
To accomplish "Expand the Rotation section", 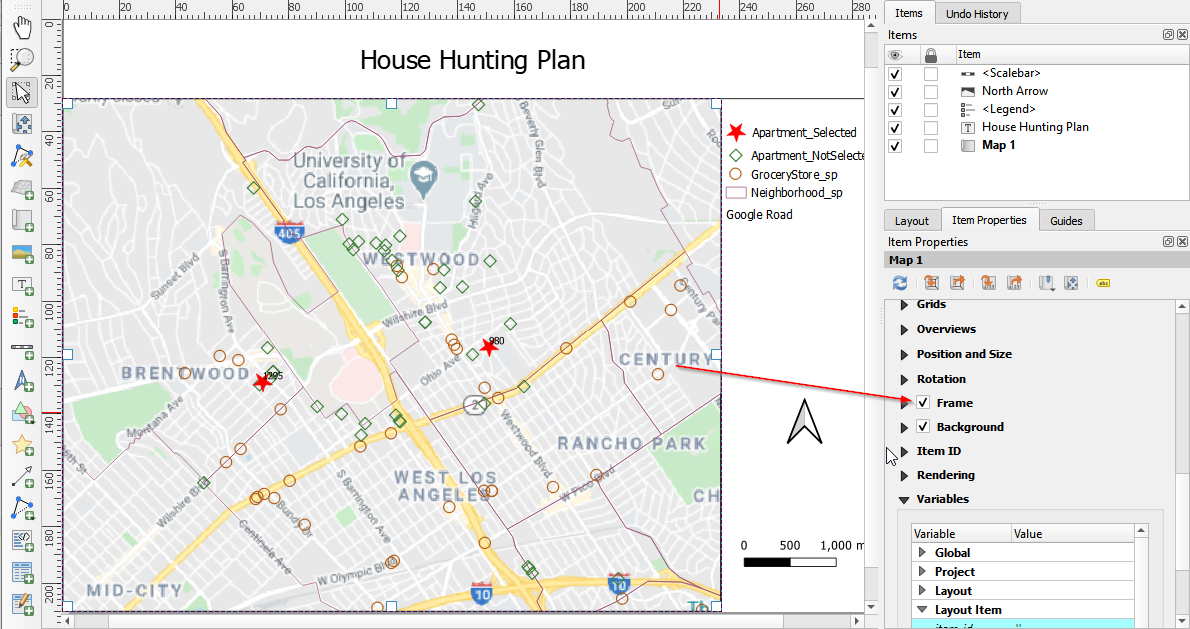I will point(904,379).
